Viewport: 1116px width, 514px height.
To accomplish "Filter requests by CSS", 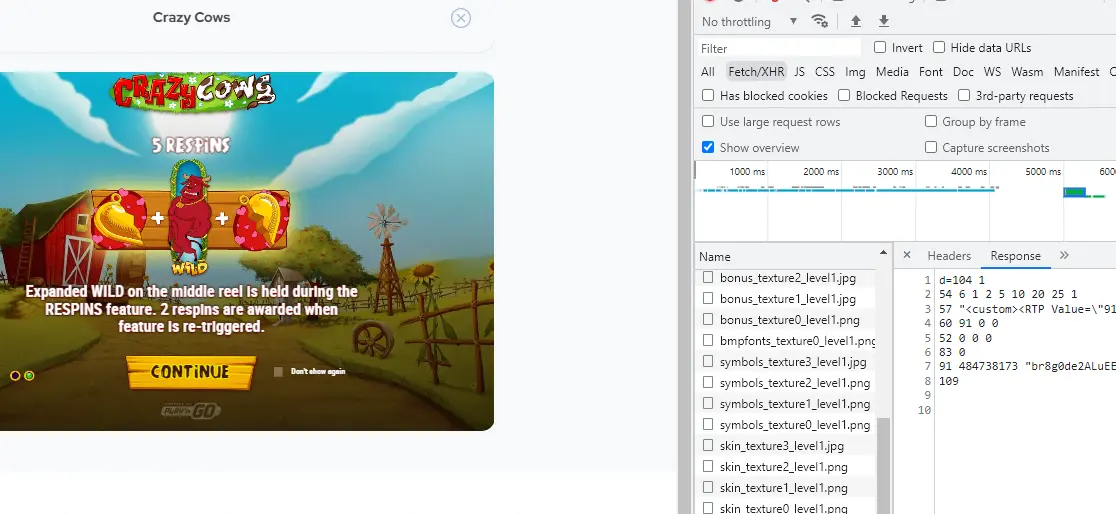I will (825, 72).
